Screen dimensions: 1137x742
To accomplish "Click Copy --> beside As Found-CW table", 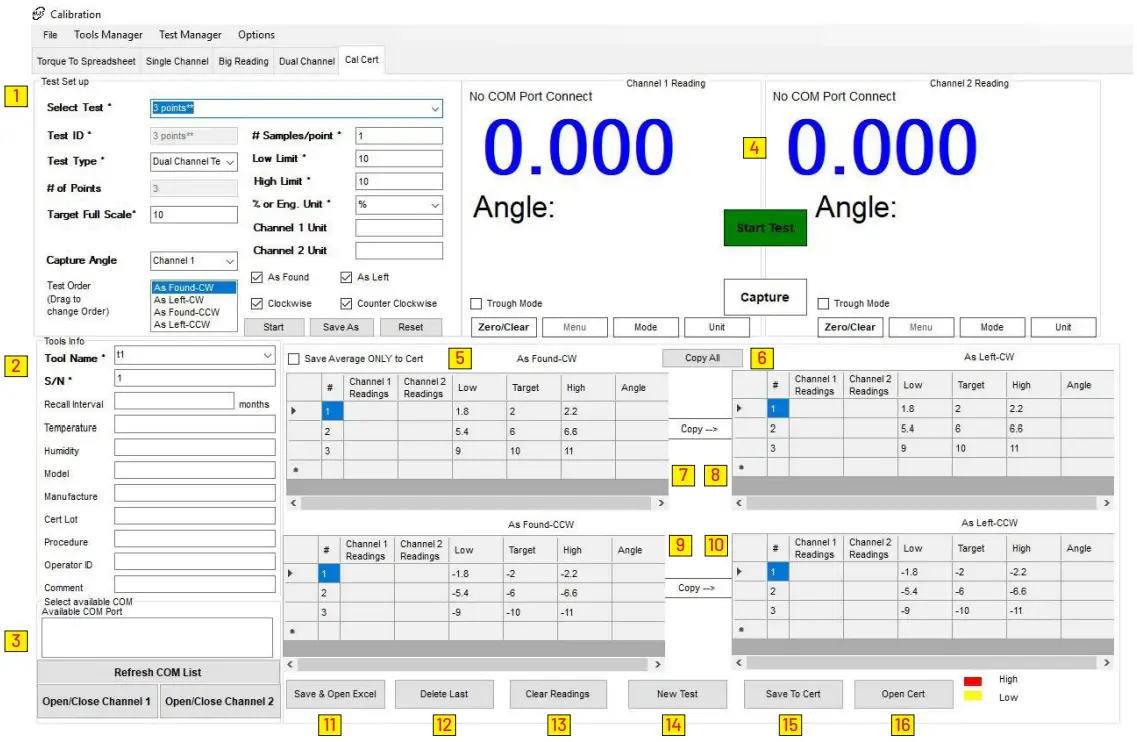I will click(699, 429).
